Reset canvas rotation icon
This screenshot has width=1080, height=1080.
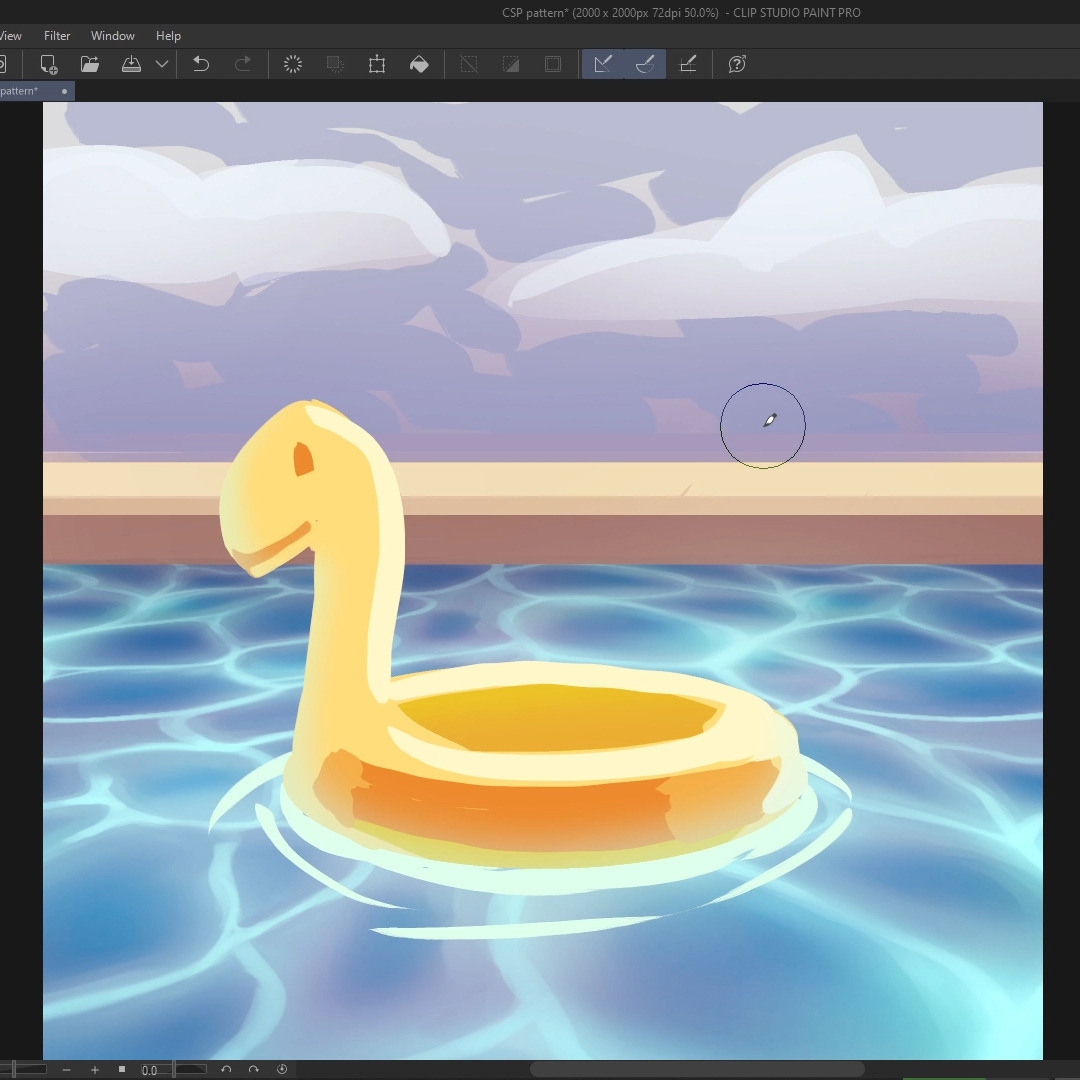pos(282,1069)
